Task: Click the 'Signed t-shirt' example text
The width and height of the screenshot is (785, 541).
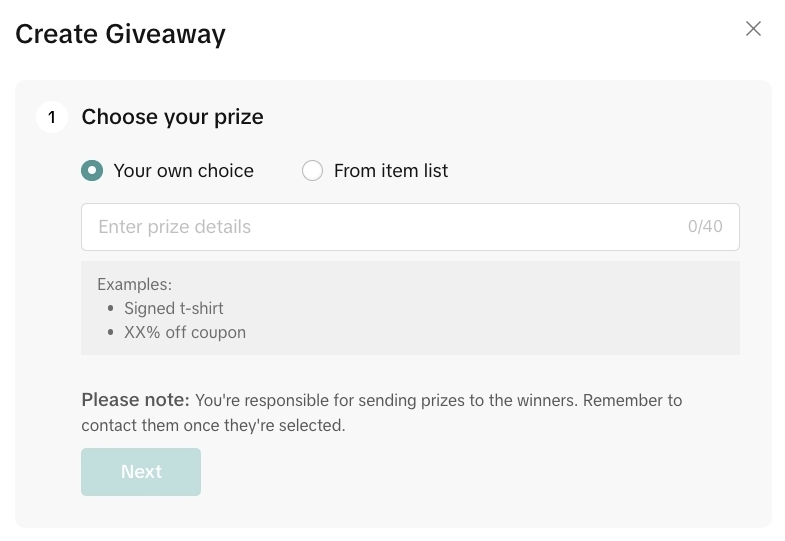Action: coord(174,308)
